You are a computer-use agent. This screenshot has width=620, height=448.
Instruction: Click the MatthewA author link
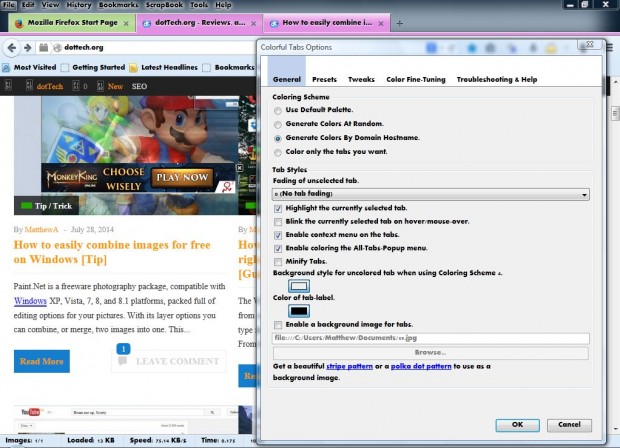(41, 230)
